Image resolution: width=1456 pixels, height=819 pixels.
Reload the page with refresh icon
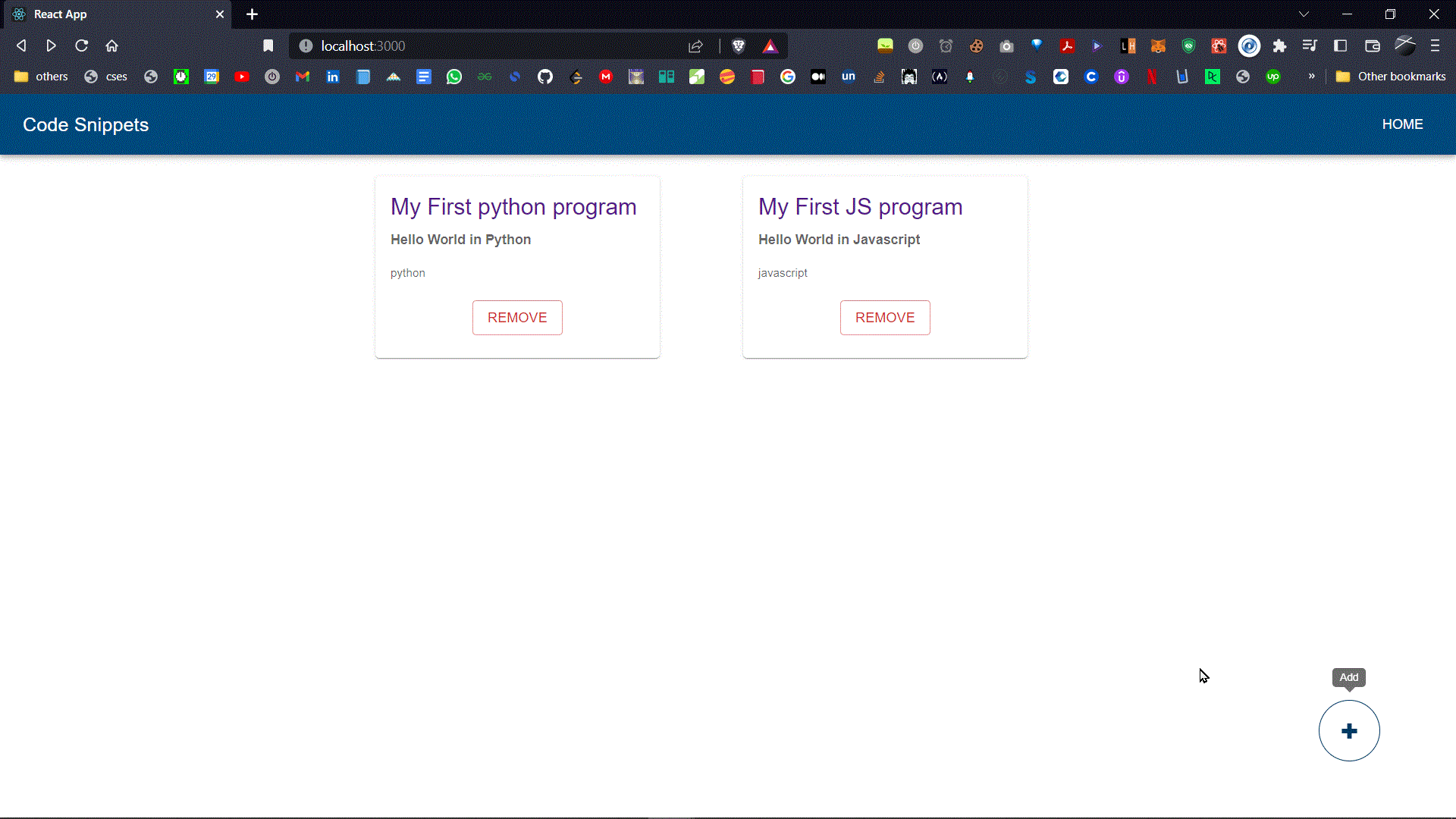click(82, 46)
